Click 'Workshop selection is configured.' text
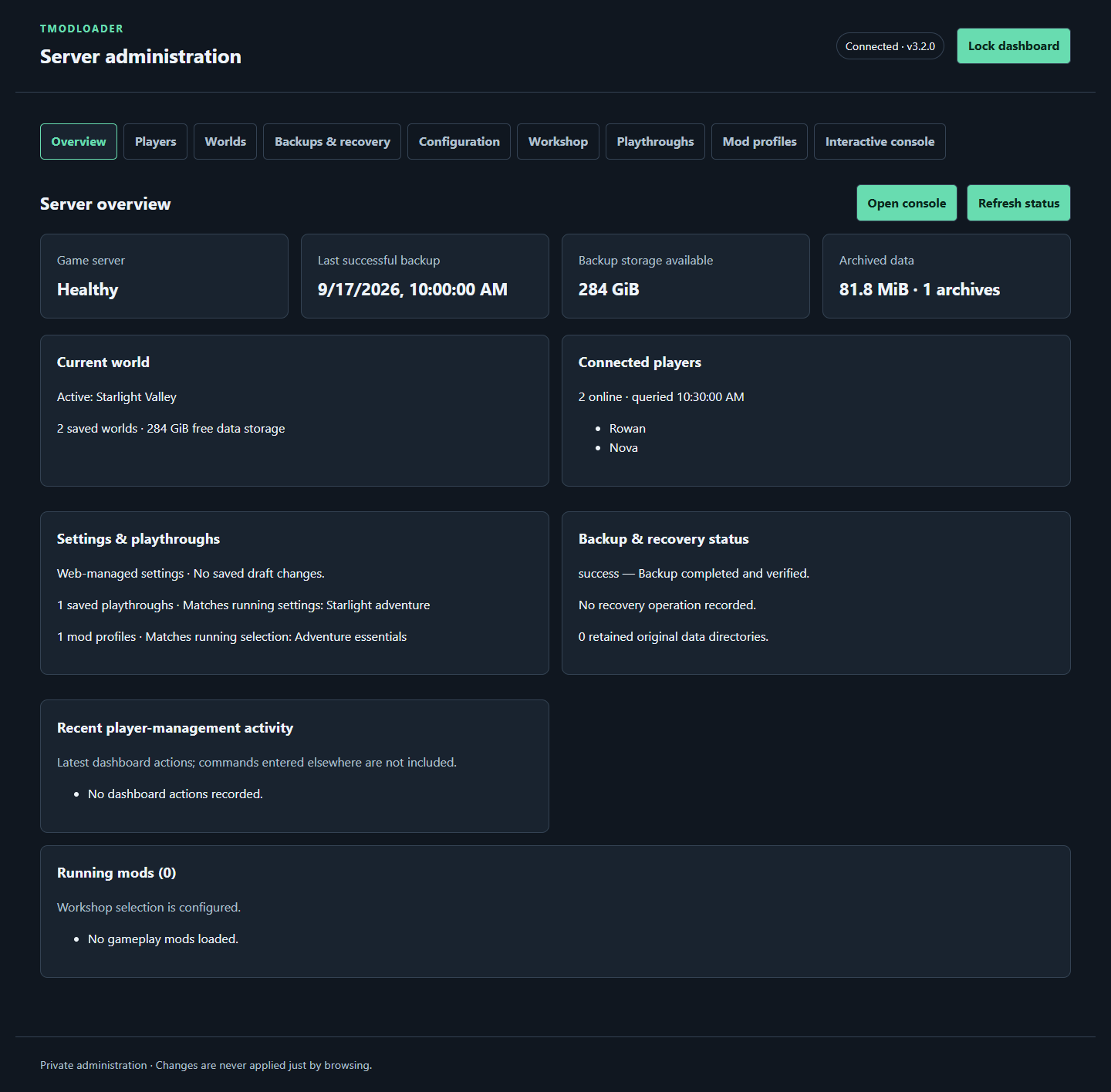Viewport: 1111px width, 1092px height. pyautogui.click(x=149, y=908)
